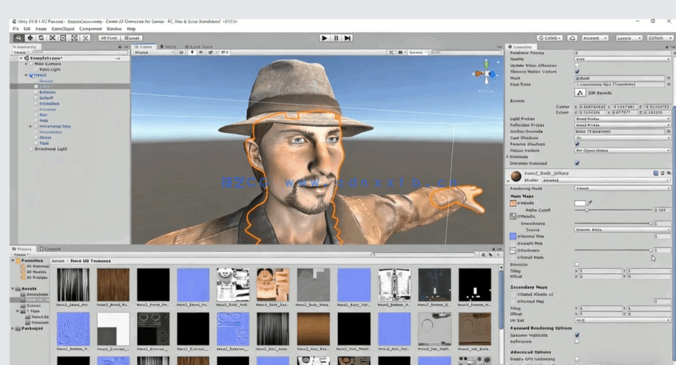
Task: Open the Quality dropdown in Inspector
Action: 623,59
